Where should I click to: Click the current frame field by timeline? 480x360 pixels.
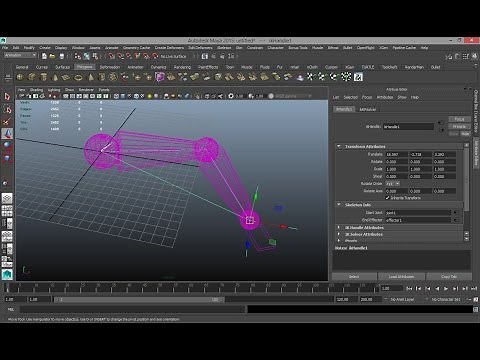pyautogui.click(x=392, y=288)
